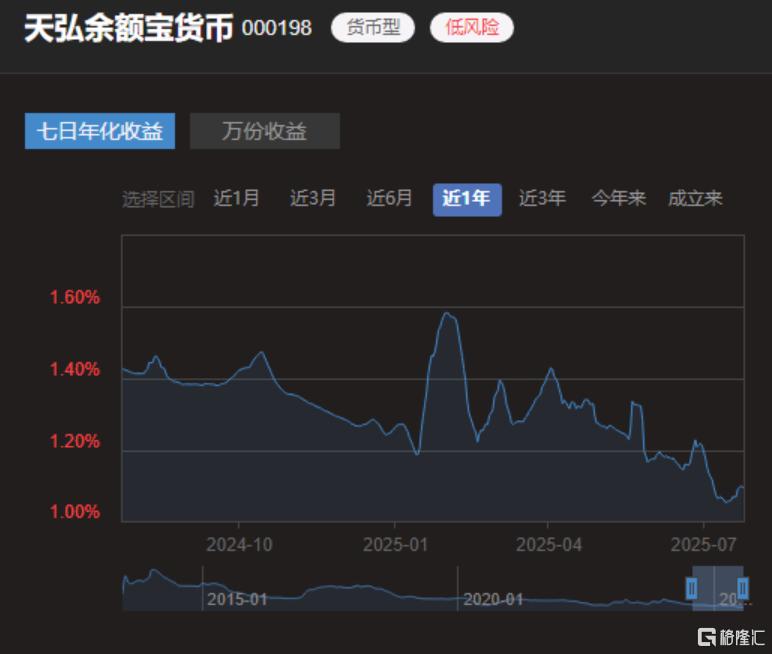Click the 2025-01 date axis label
The image size is (772, 654).
(x=395, y=545)
